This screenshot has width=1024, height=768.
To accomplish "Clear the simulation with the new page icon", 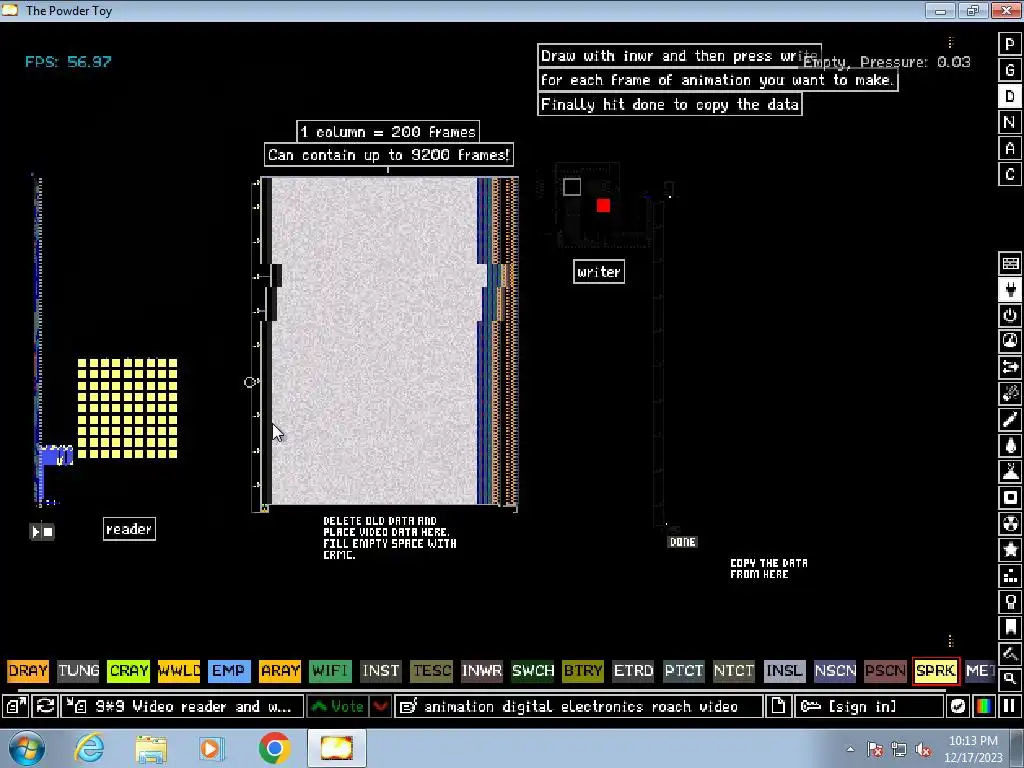I will click(x=778, y=706).
